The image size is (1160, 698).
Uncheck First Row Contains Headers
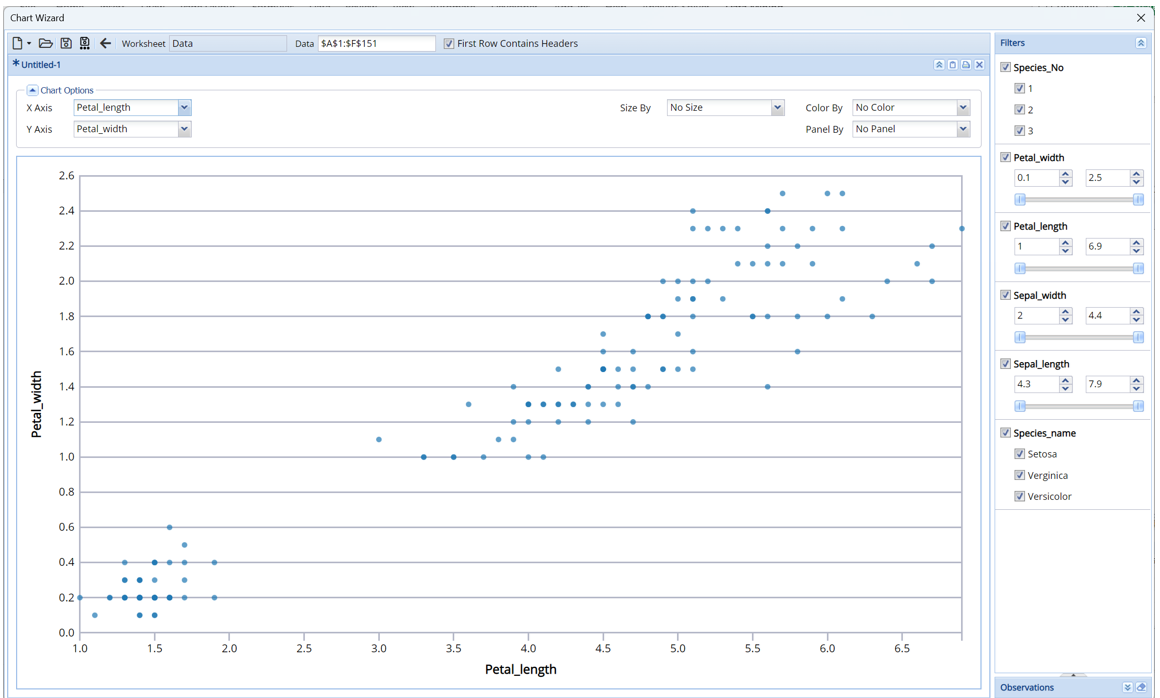pos(449,44)
